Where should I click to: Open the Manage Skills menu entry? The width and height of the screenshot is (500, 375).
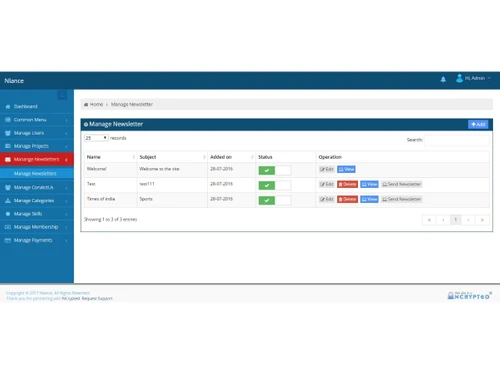(x=37, y=214)
